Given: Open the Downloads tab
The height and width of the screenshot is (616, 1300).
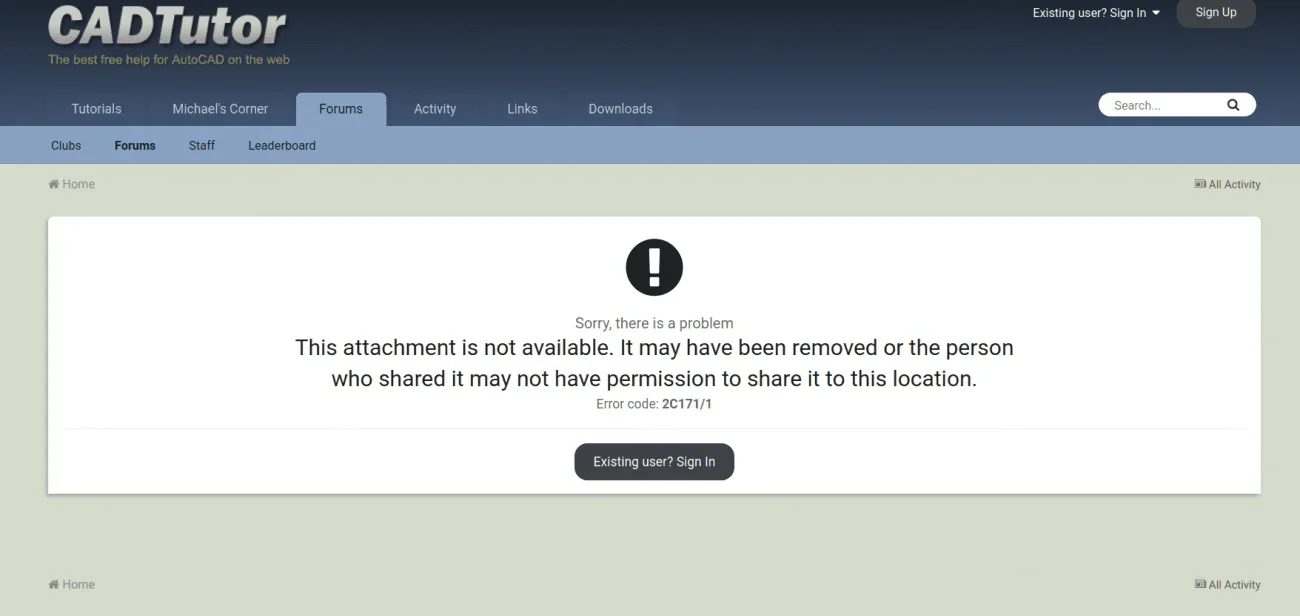Looking at the screenshot, I should [x=620, y=109].
